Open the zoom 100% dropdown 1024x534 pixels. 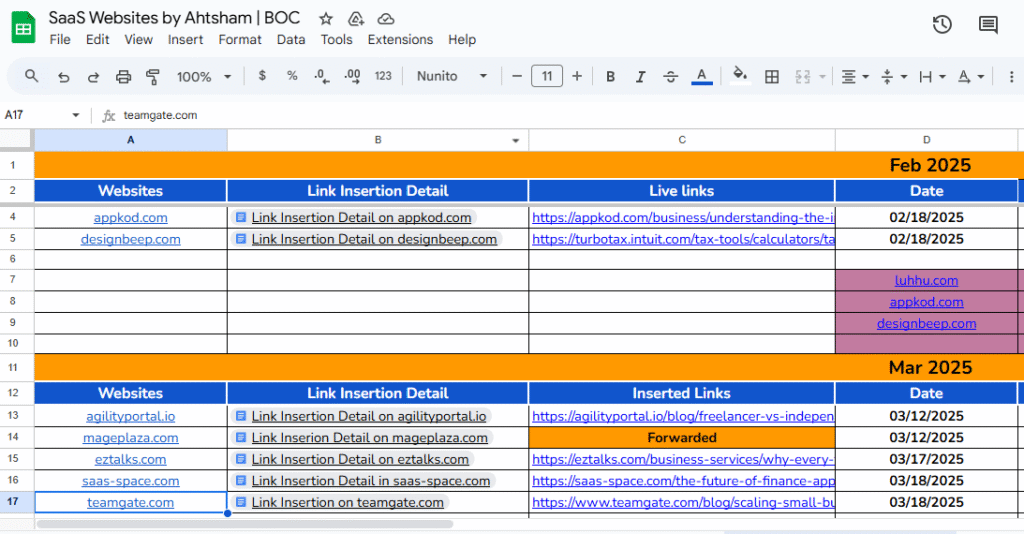pos(204,77)
